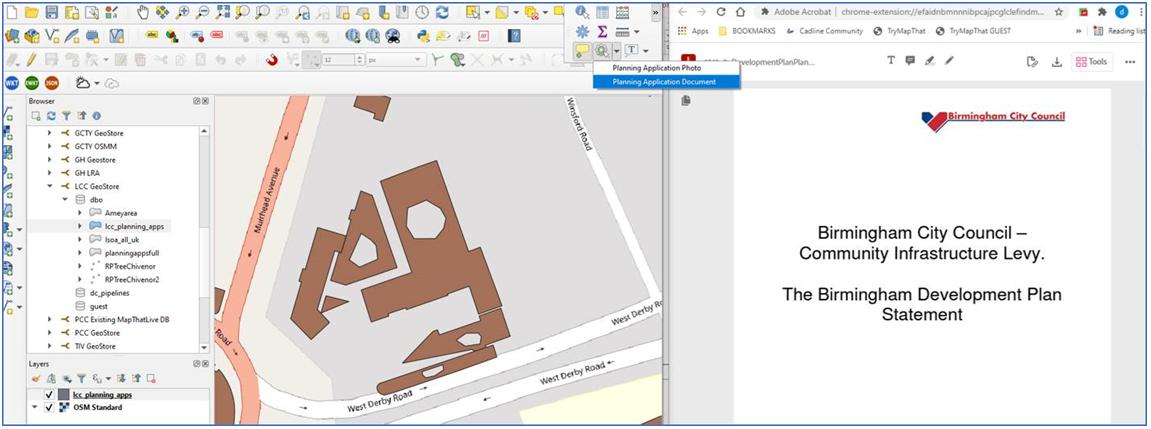Open the QGIS Help contents book icon
The image size is (1151, 429).
[x=514, y=35]
